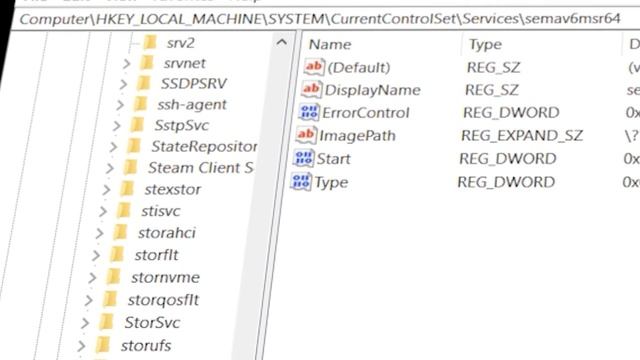This screenshot has width=640, height=360.
Task: Click the DisplayName string value icon
Action: click(x=311, y=89)
